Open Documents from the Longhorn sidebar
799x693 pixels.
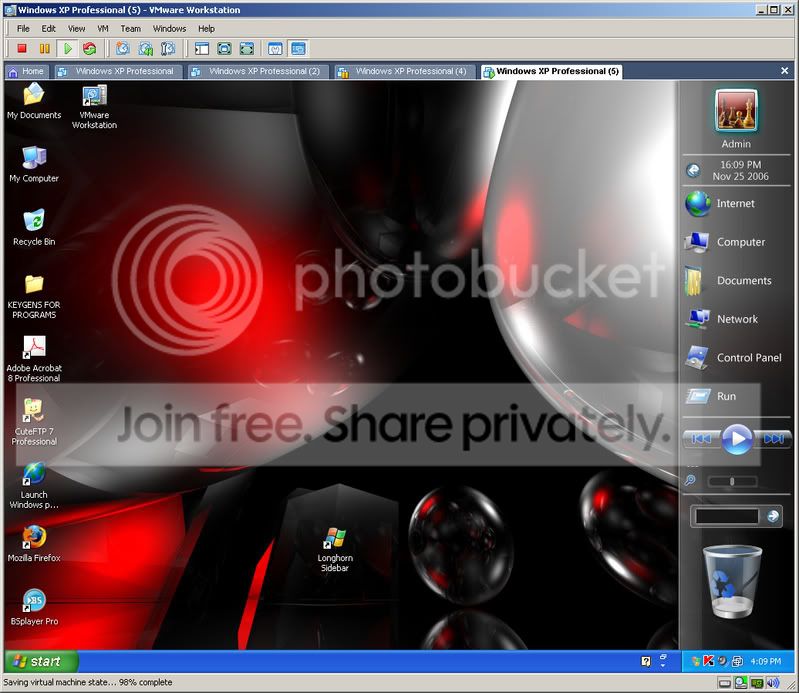click(x=728, y=281)
